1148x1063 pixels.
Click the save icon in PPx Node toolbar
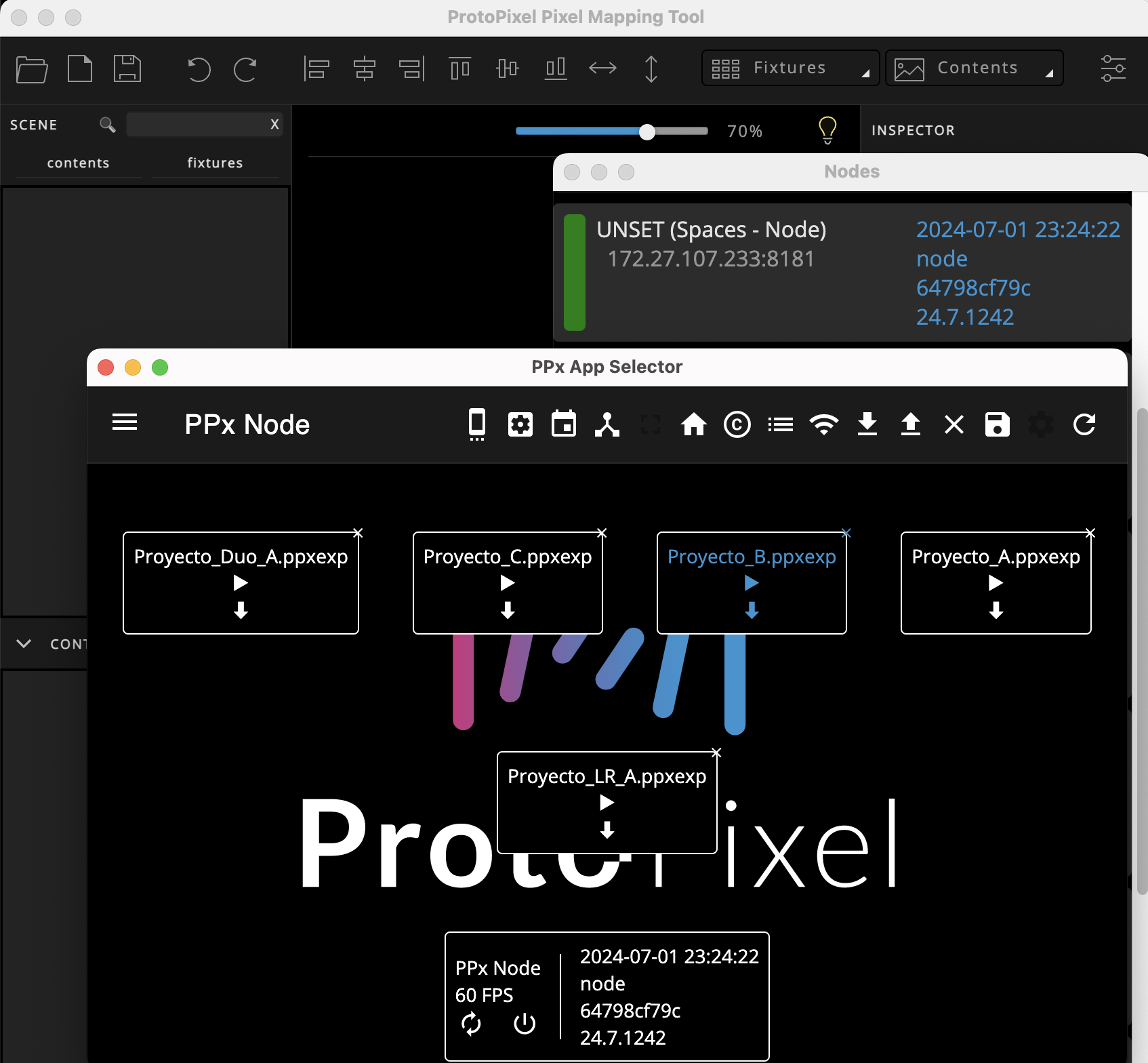coord(997,424)
